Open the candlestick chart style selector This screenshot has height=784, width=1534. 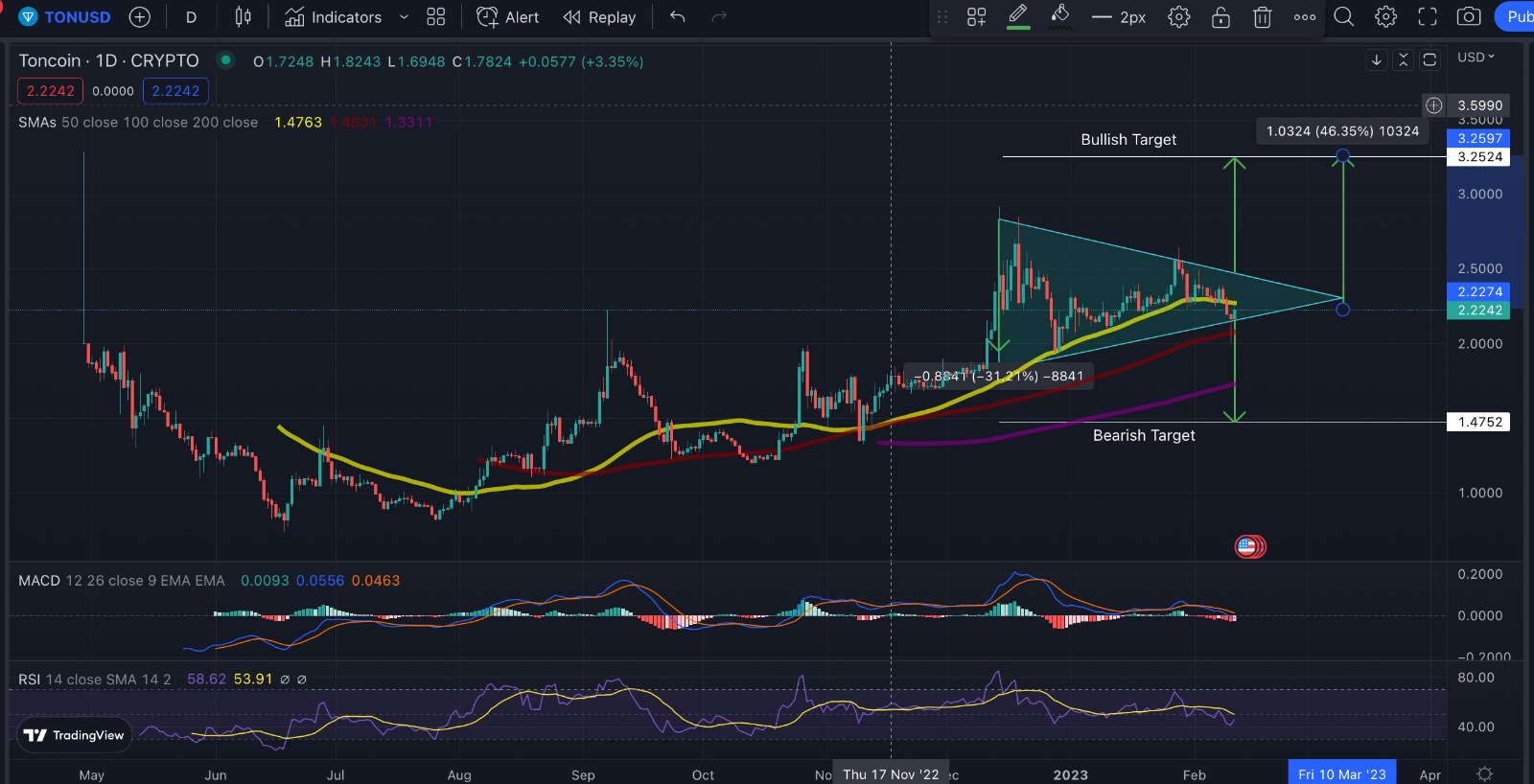[244, 17]
